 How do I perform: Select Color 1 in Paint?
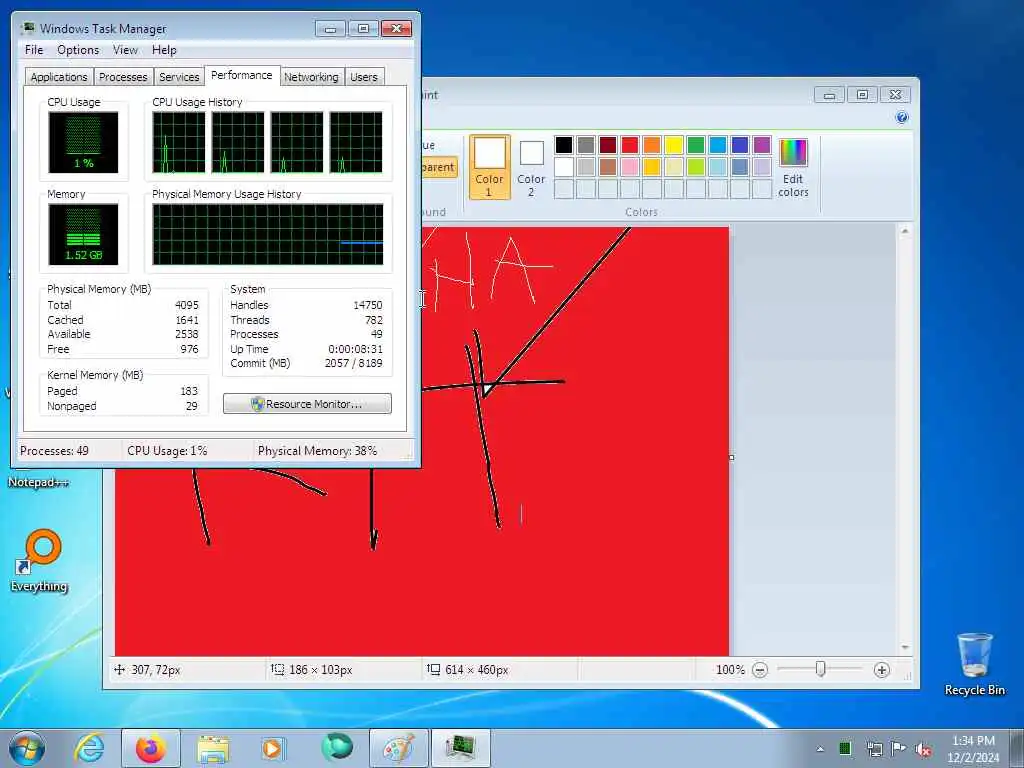click(x=489, y=167)
